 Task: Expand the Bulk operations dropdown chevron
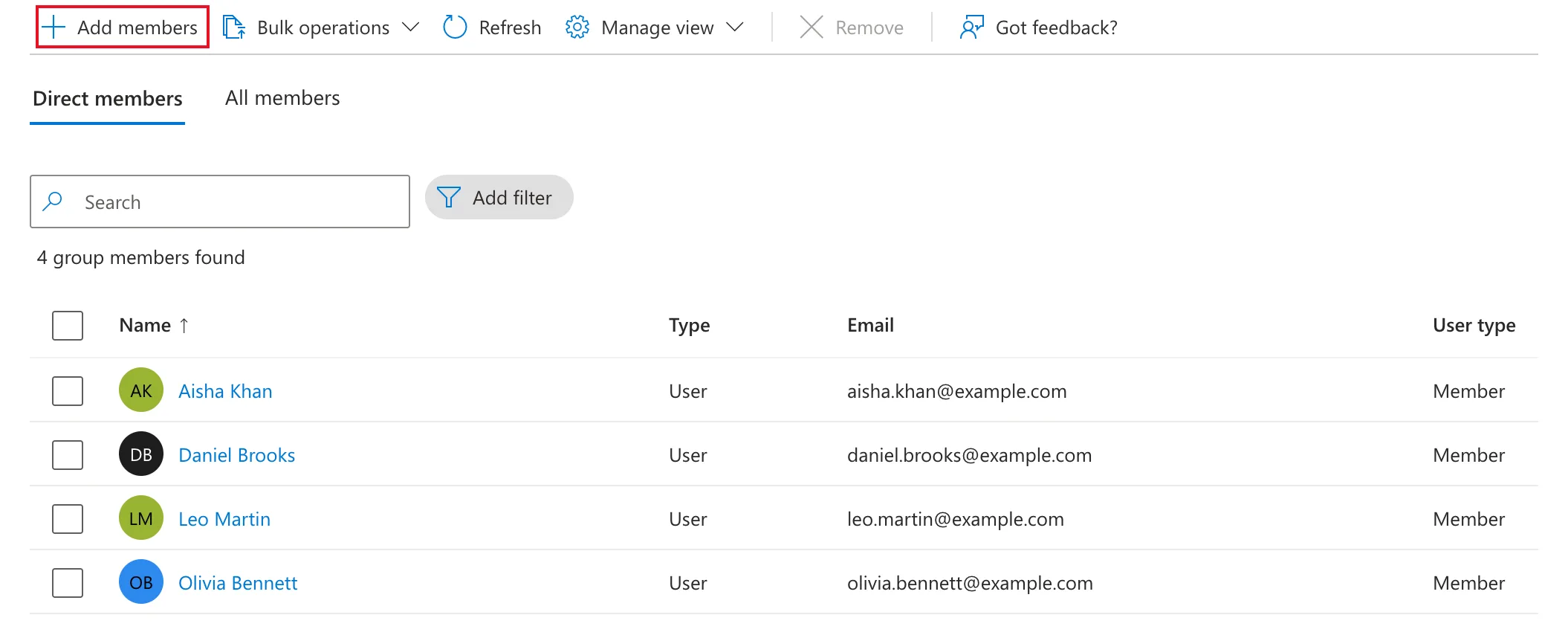point(410,28)
